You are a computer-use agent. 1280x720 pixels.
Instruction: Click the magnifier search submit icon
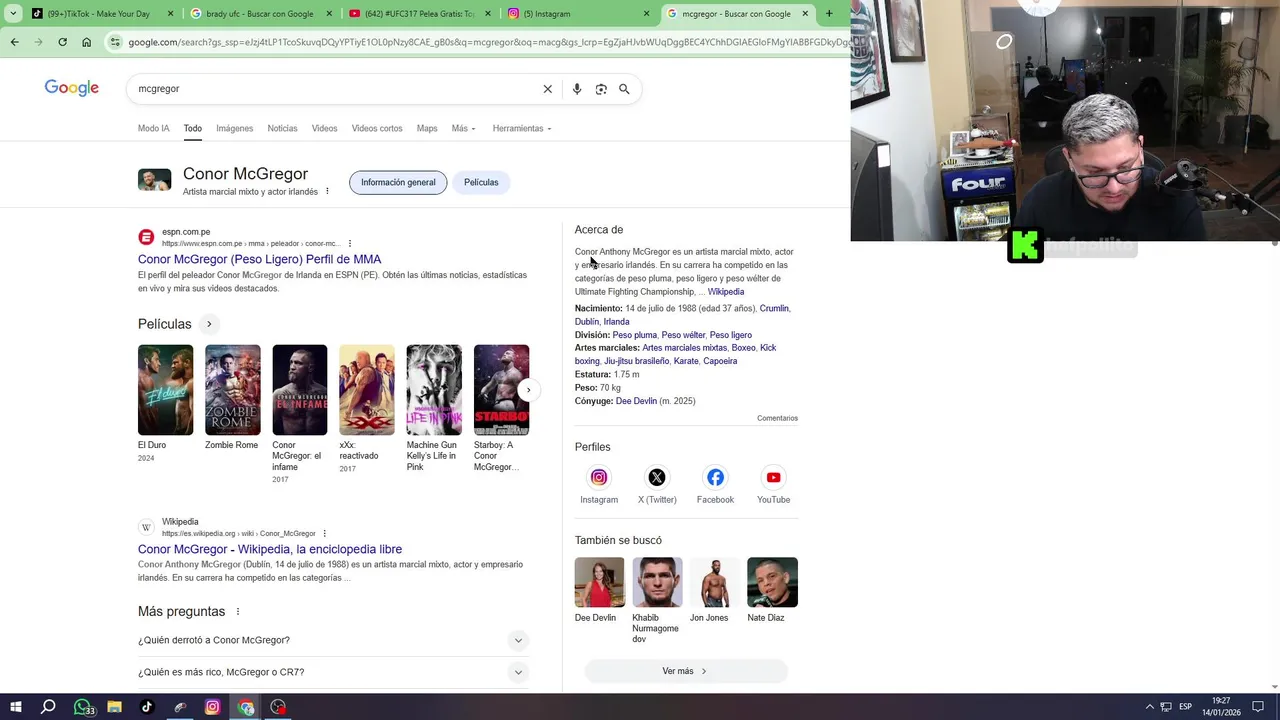click(x=624, y=89)
